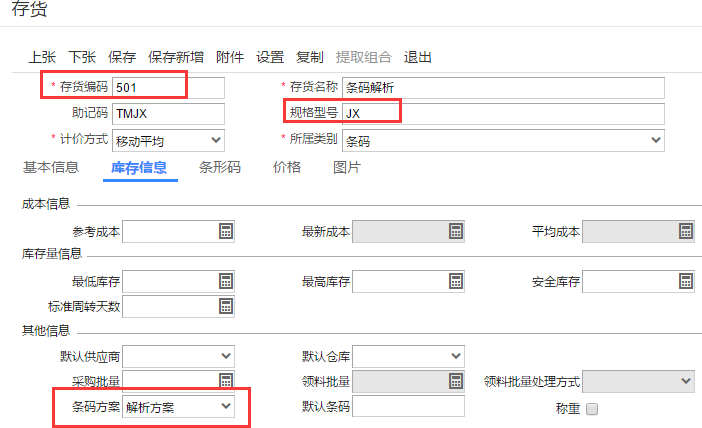Open the 价格 tab
Viewport: 702px width, 428px height.
pyautogui.click(x=287, y=167)
